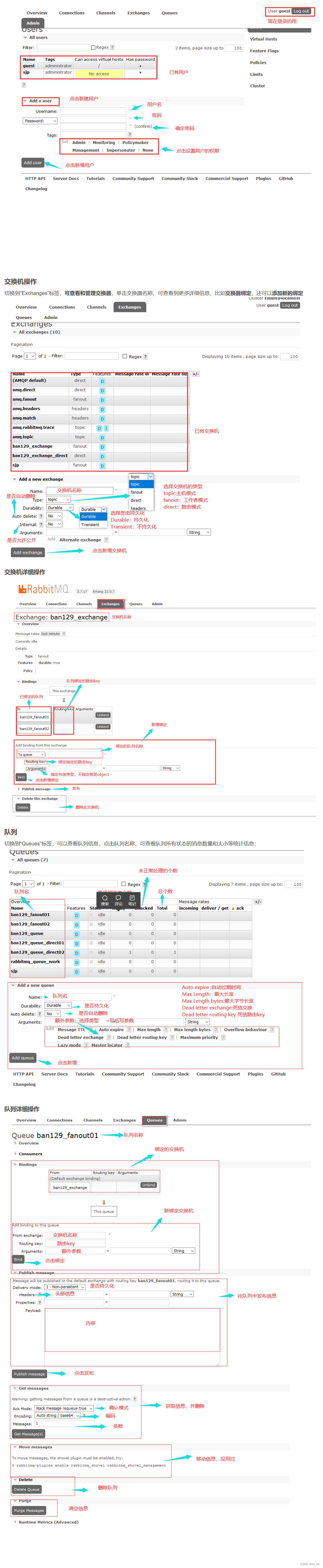Click the Add user button

coord(33,163)
